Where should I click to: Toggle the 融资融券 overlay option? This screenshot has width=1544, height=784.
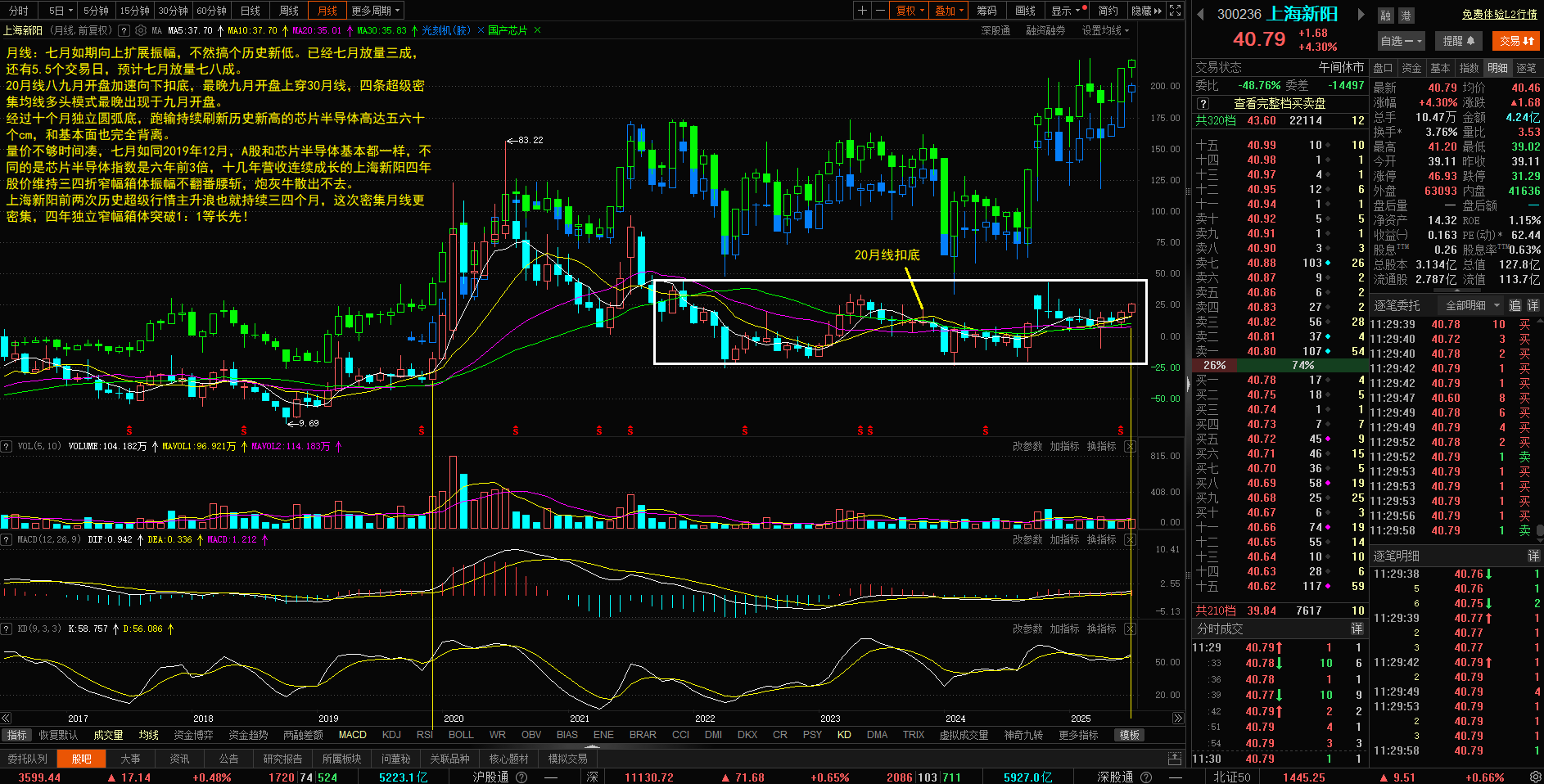click(1045, 30)
